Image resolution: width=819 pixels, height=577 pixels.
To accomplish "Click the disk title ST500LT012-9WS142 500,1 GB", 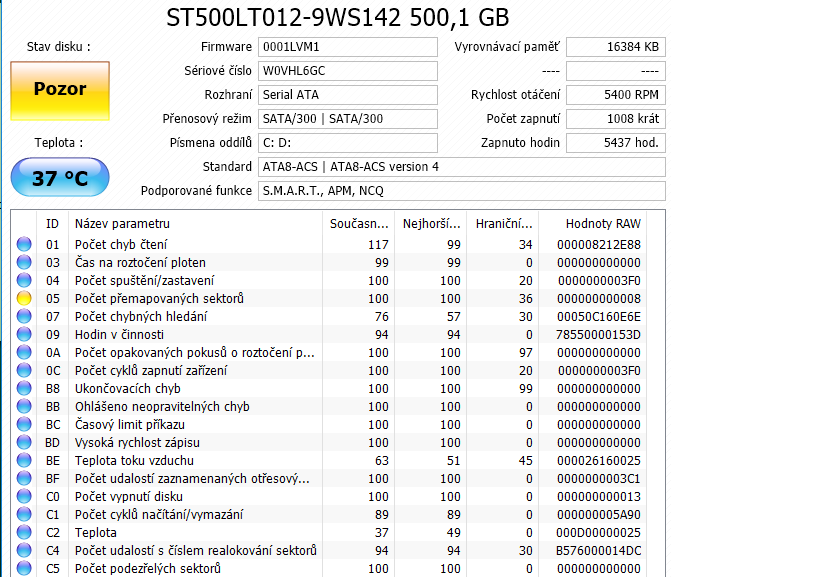I will point(337,18).
